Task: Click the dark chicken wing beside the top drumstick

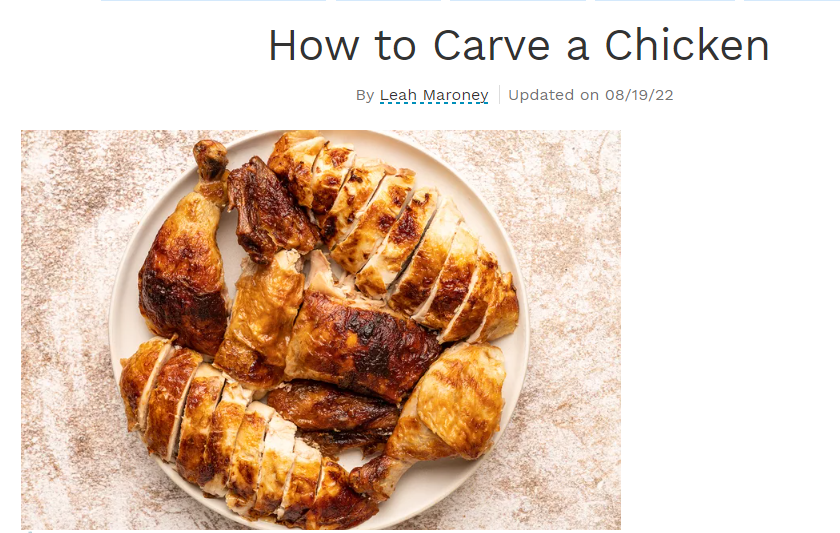Action: [269, 212]
